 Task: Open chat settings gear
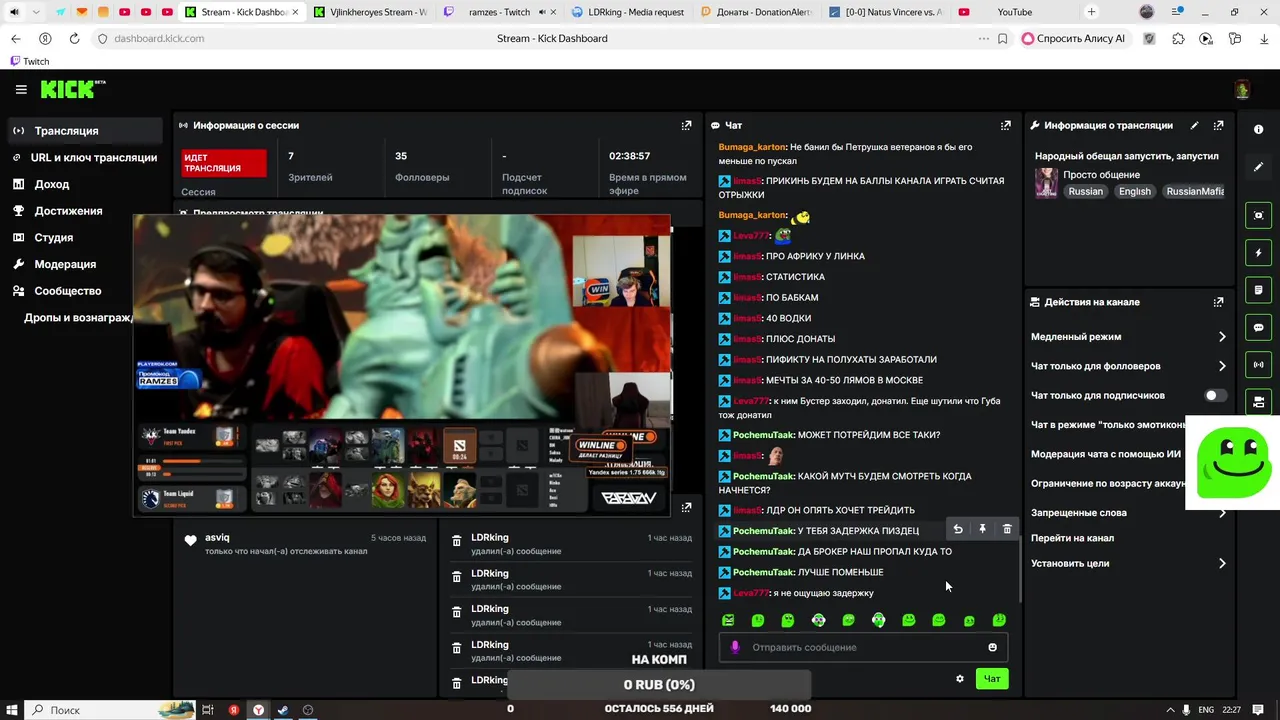click(960, 679)
